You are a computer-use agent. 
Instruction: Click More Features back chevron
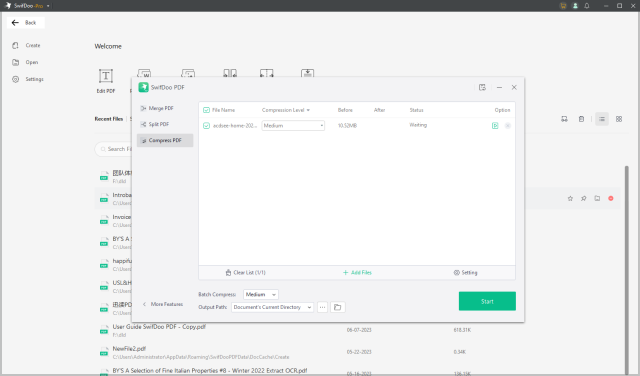pos(144,304)
